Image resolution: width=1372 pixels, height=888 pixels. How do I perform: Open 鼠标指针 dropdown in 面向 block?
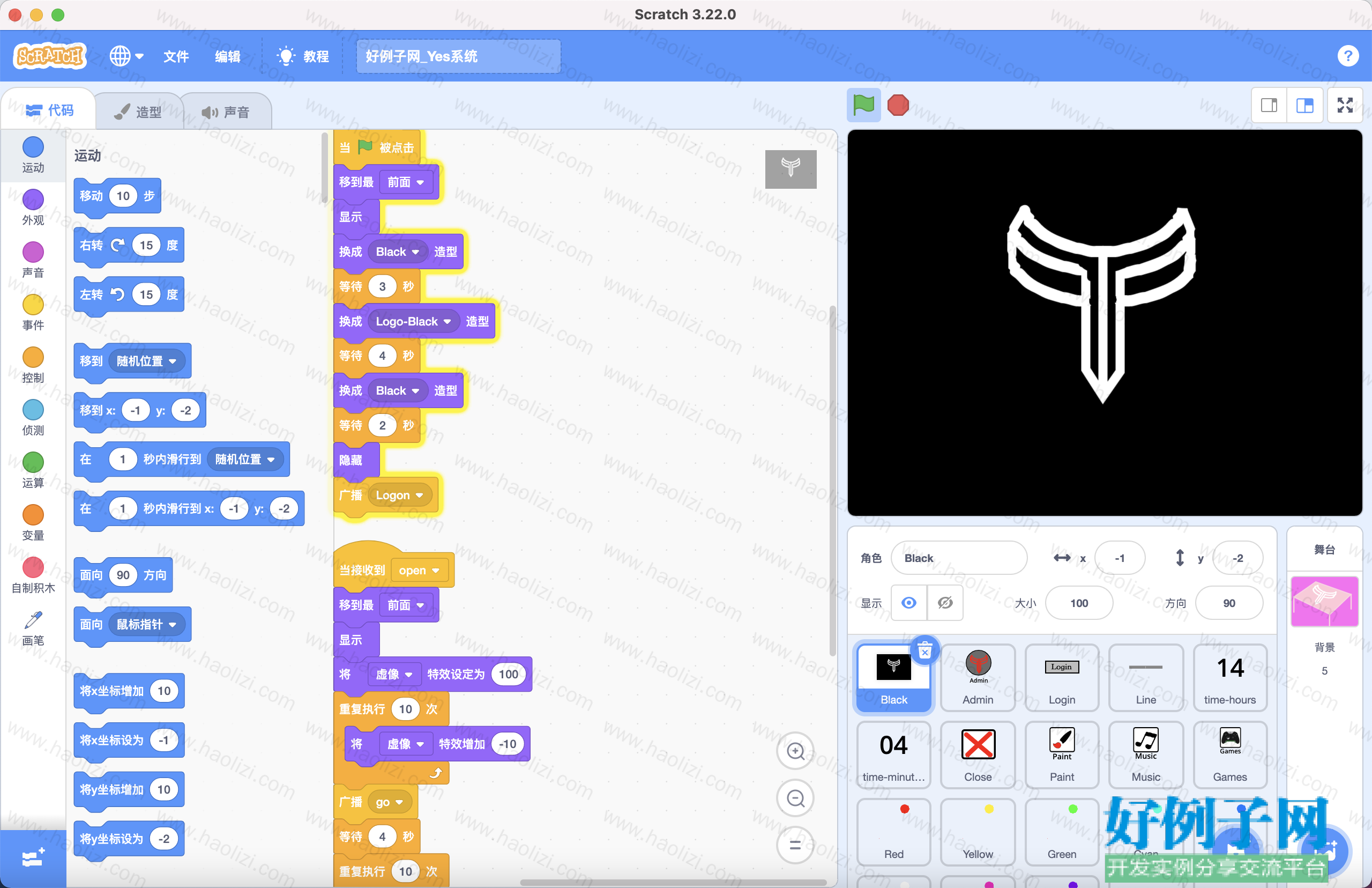point(146,624)
